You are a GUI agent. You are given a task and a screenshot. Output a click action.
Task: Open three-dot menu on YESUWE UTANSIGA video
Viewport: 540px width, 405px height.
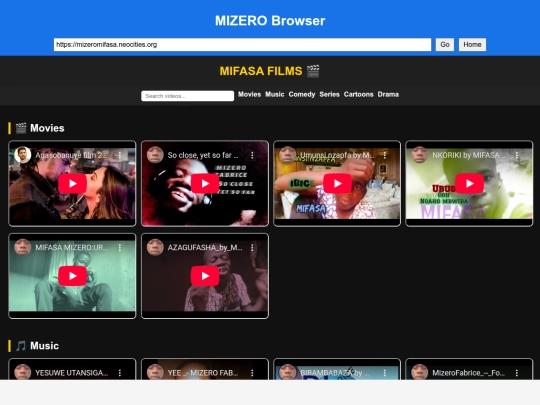120,373
